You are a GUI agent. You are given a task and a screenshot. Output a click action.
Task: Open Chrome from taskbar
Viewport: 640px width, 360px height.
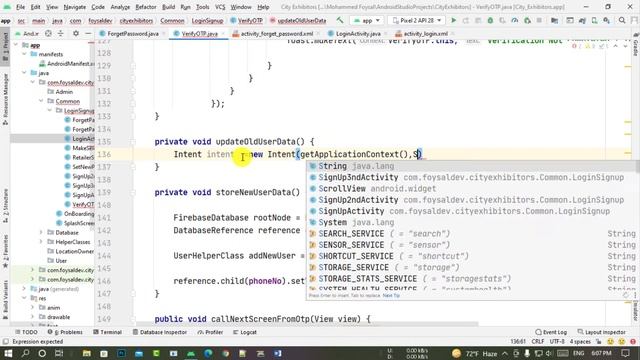(226, 353)
